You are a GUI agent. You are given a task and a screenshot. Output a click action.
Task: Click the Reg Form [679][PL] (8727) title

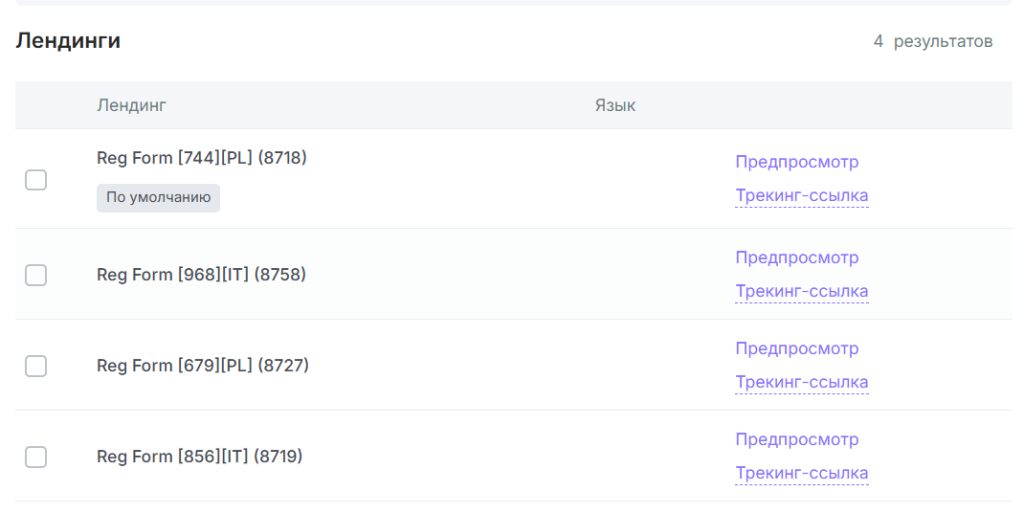(202, 366)
